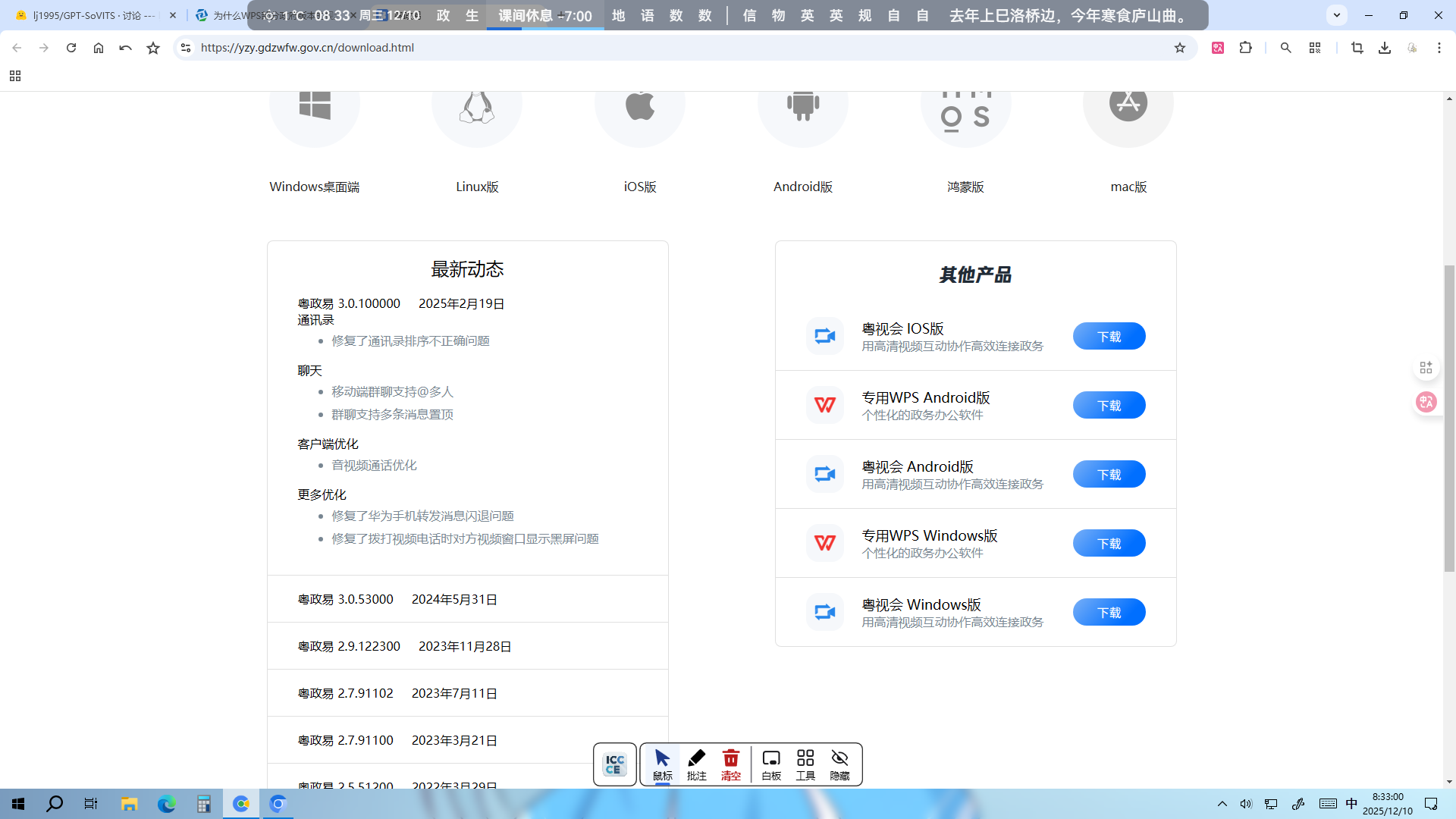
Task: Open browser three-dot menu
Action: (x=1439, y=48)
